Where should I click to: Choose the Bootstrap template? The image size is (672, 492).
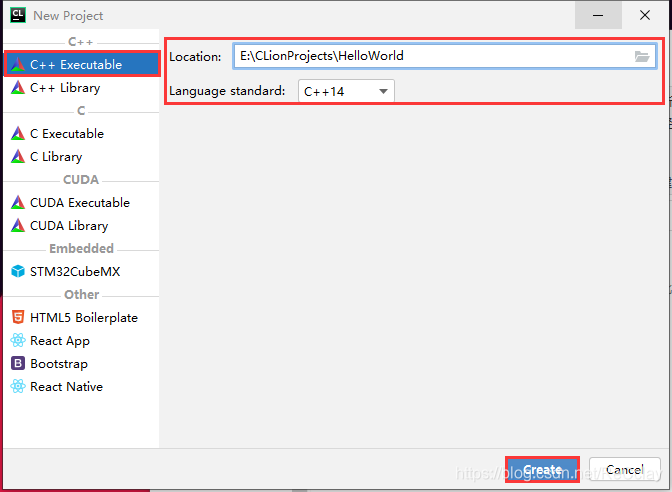pos(81,363)
